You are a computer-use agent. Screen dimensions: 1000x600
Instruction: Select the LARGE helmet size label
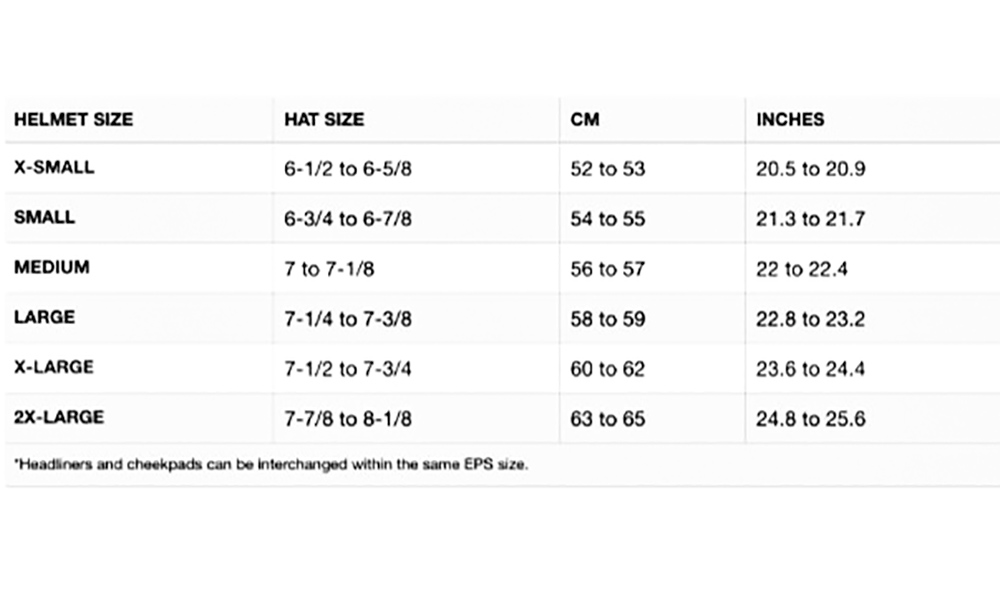click(x=45, y=317)
